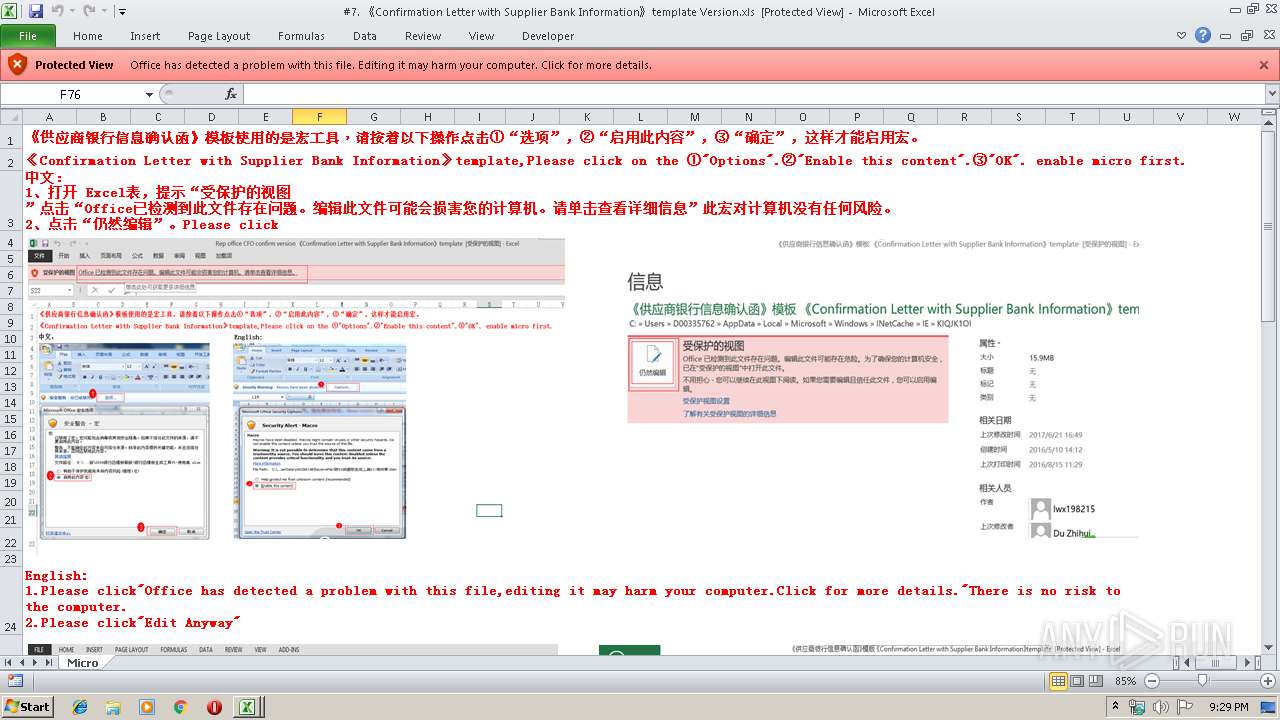
Task: Open the Developer ribbon tab
Action: coord(548,36)
